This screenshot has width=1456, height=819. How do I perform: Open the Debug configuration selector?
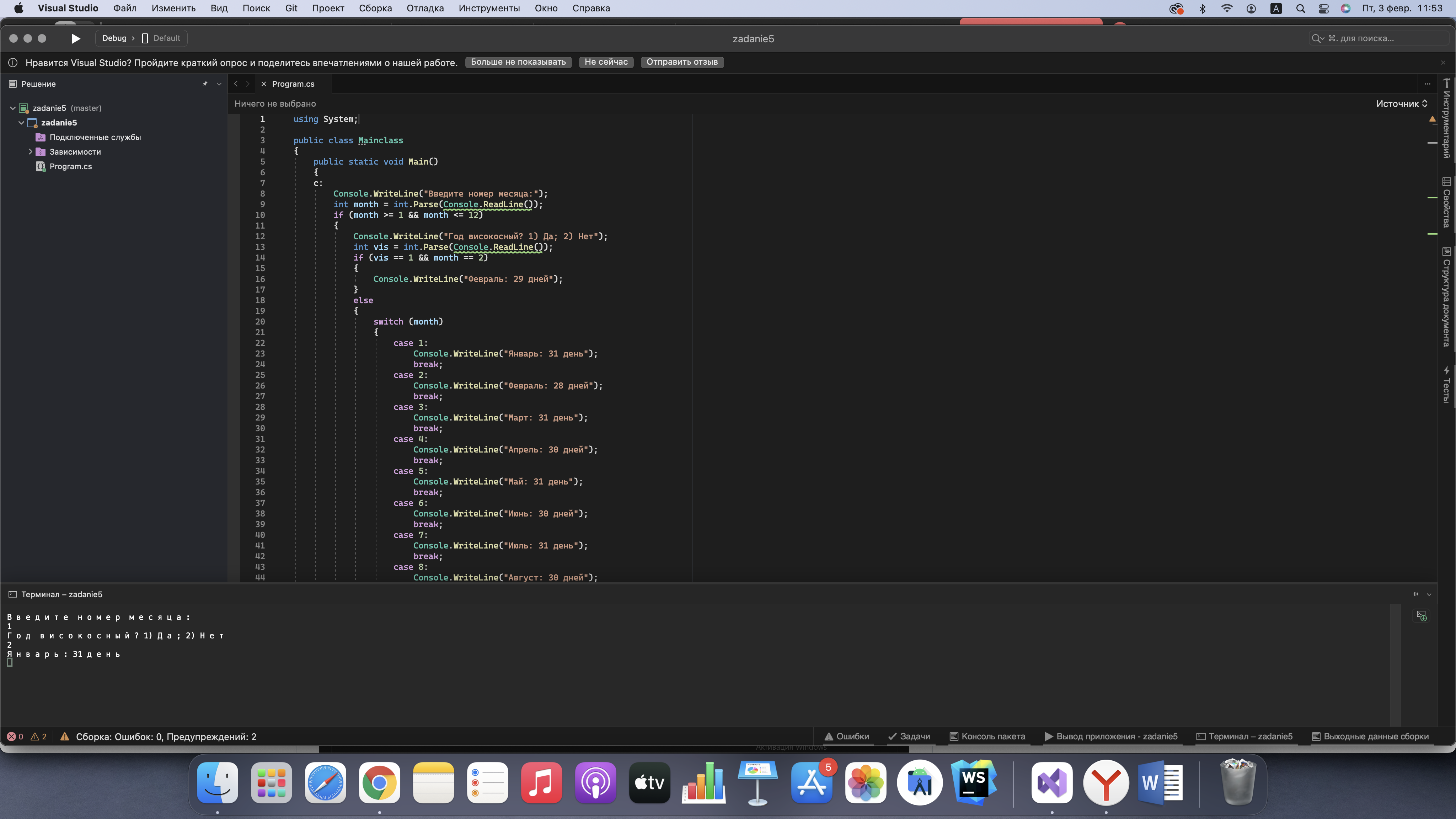tap(114, 38)
